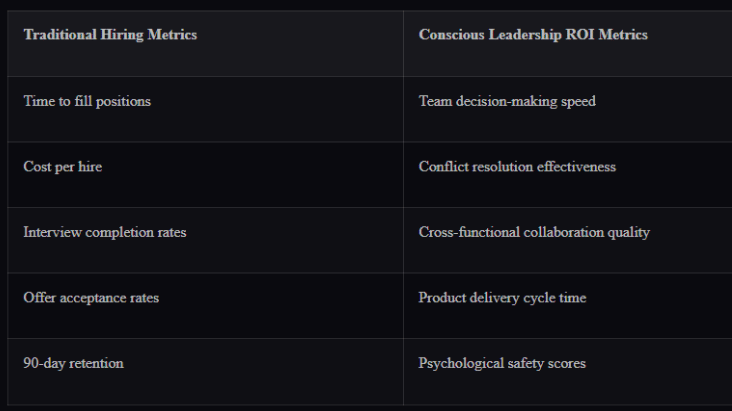Click the word Interview in the left column
Image resolution: width=732 pixels, height=411 pixels.
click(x=50, y=232)
